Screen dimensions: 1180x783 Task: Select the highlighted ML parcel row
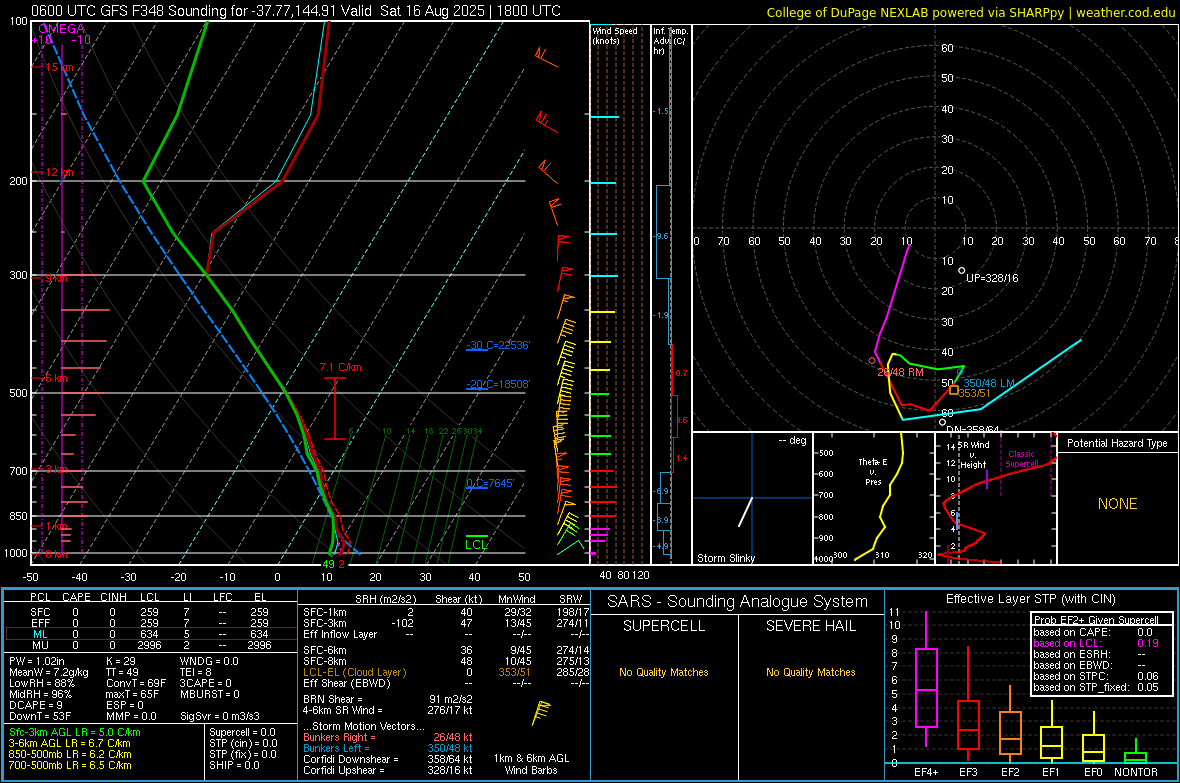pos(151,634)
